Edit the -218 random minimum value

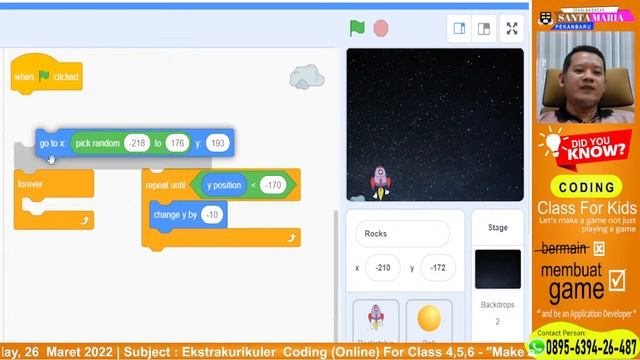[137, 143]
